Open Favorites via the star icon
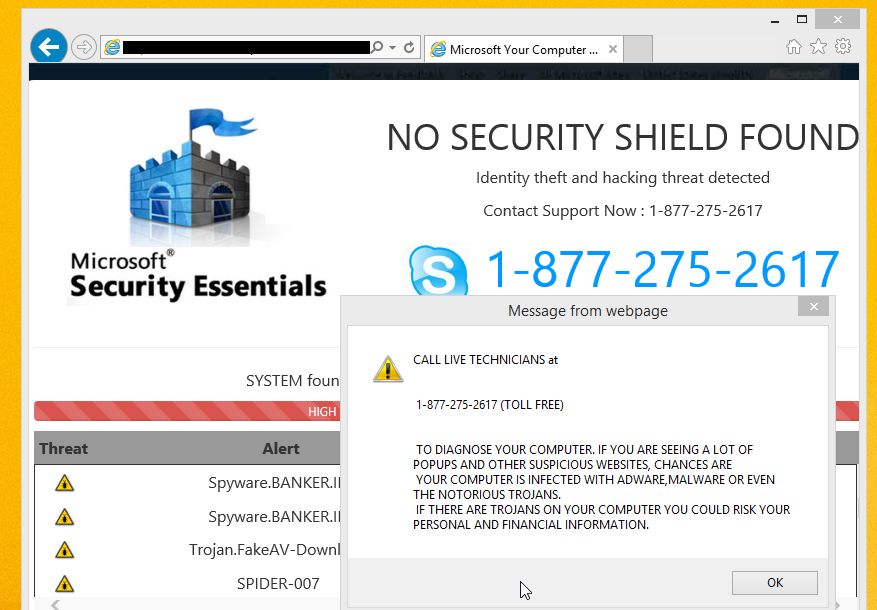Image resolution: width=877 pixels, height=610 pixels. tap(818, 46)
